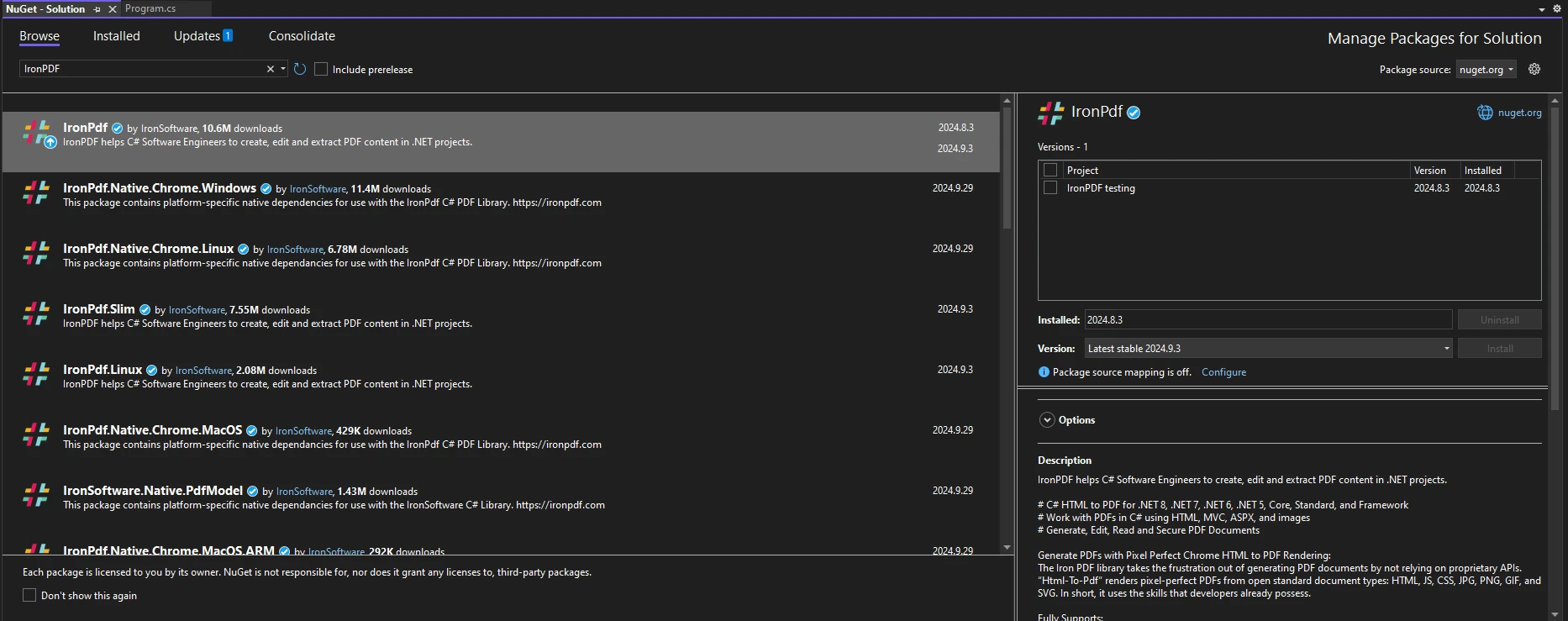1568x621 pixels.
Task: Click the IronPdf.Linux package icon
Action: pos(36,374)
